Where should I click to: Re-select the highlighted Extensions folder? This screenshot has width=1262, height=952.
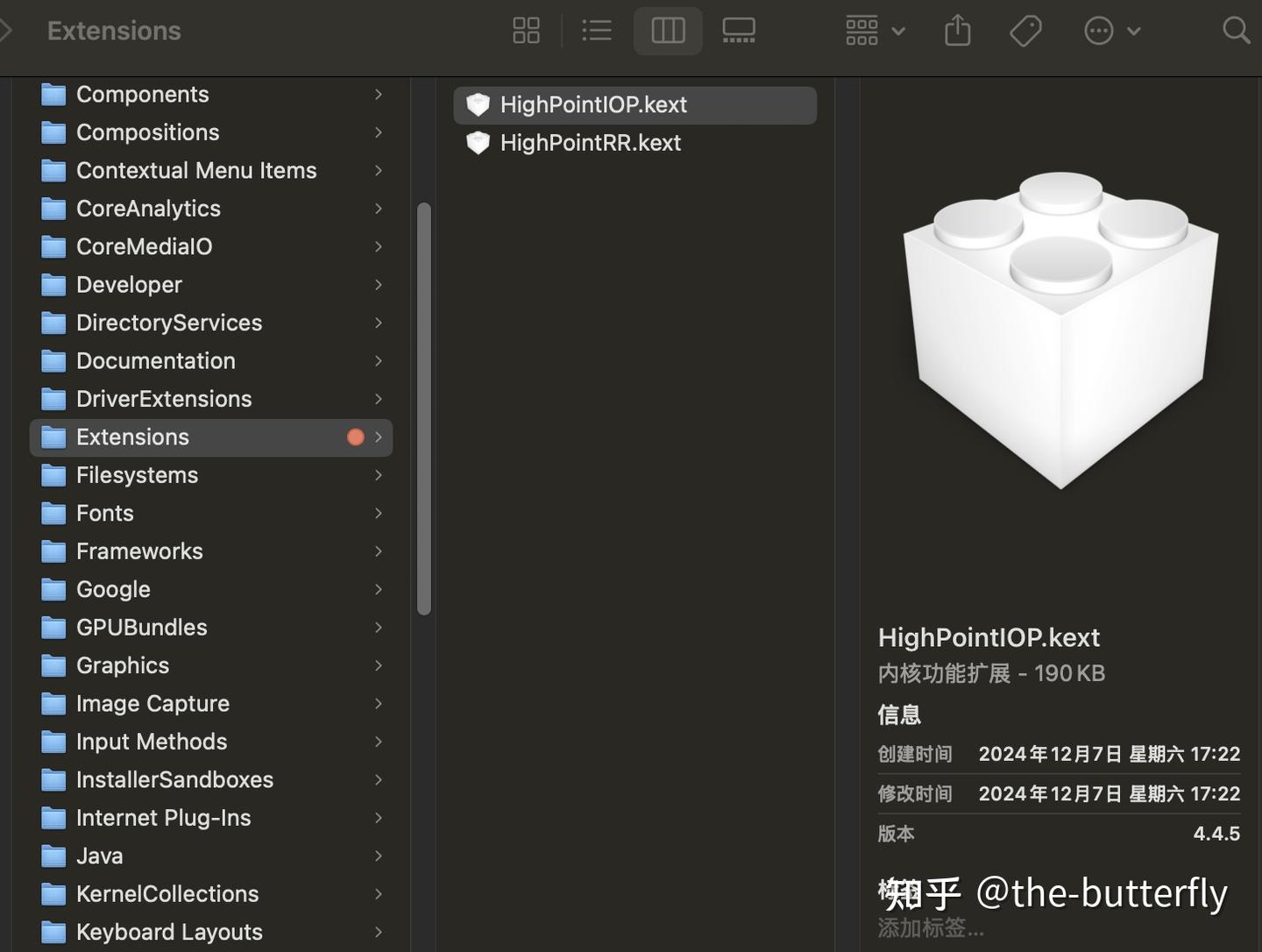tap(132, 437)
